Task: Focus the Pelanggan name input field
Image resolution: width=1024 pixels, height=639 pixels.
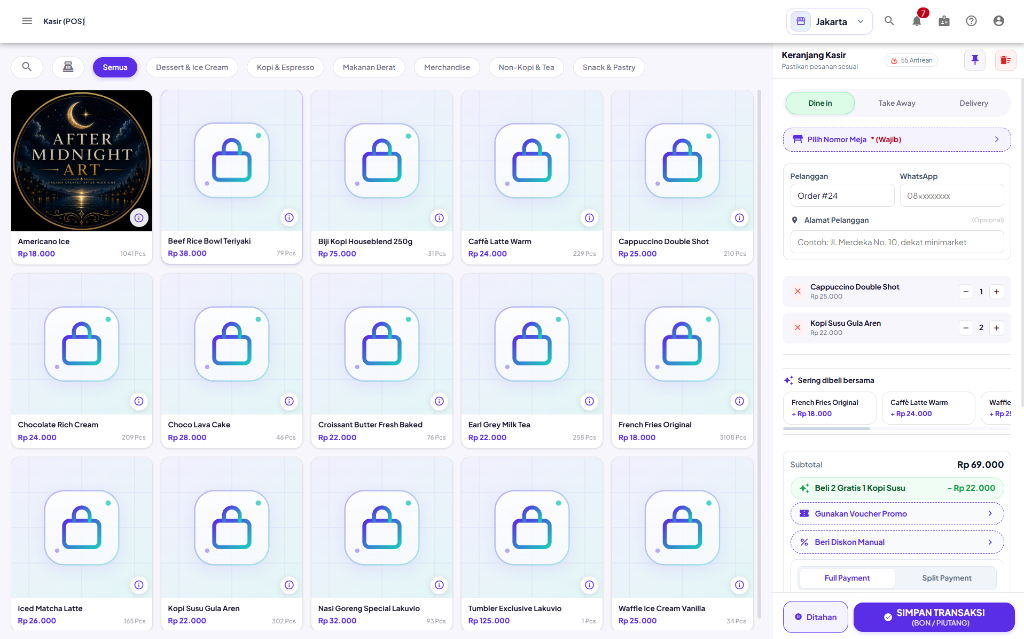Action: 842,195
